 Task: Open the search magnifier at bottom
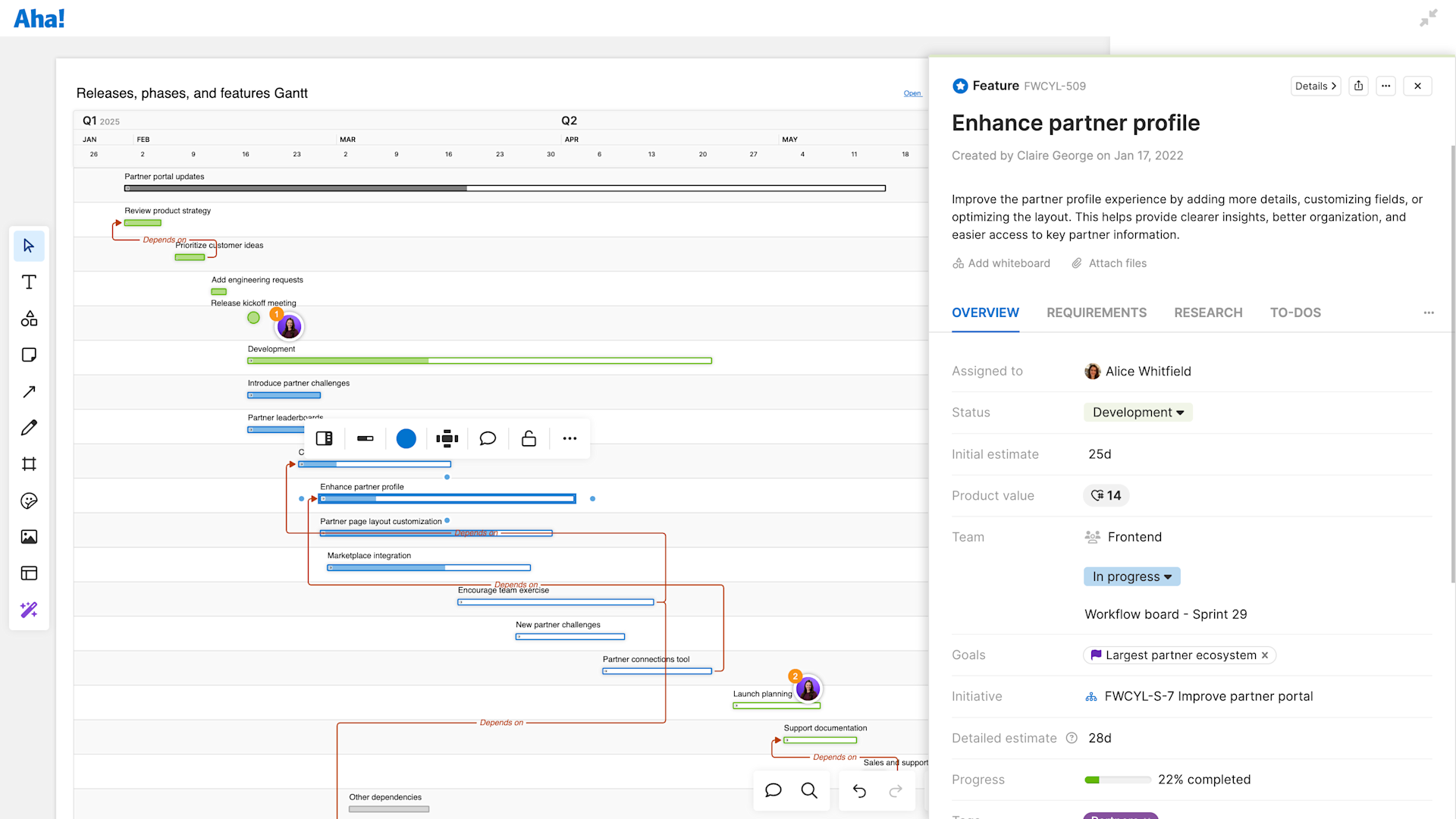[809, 791]
